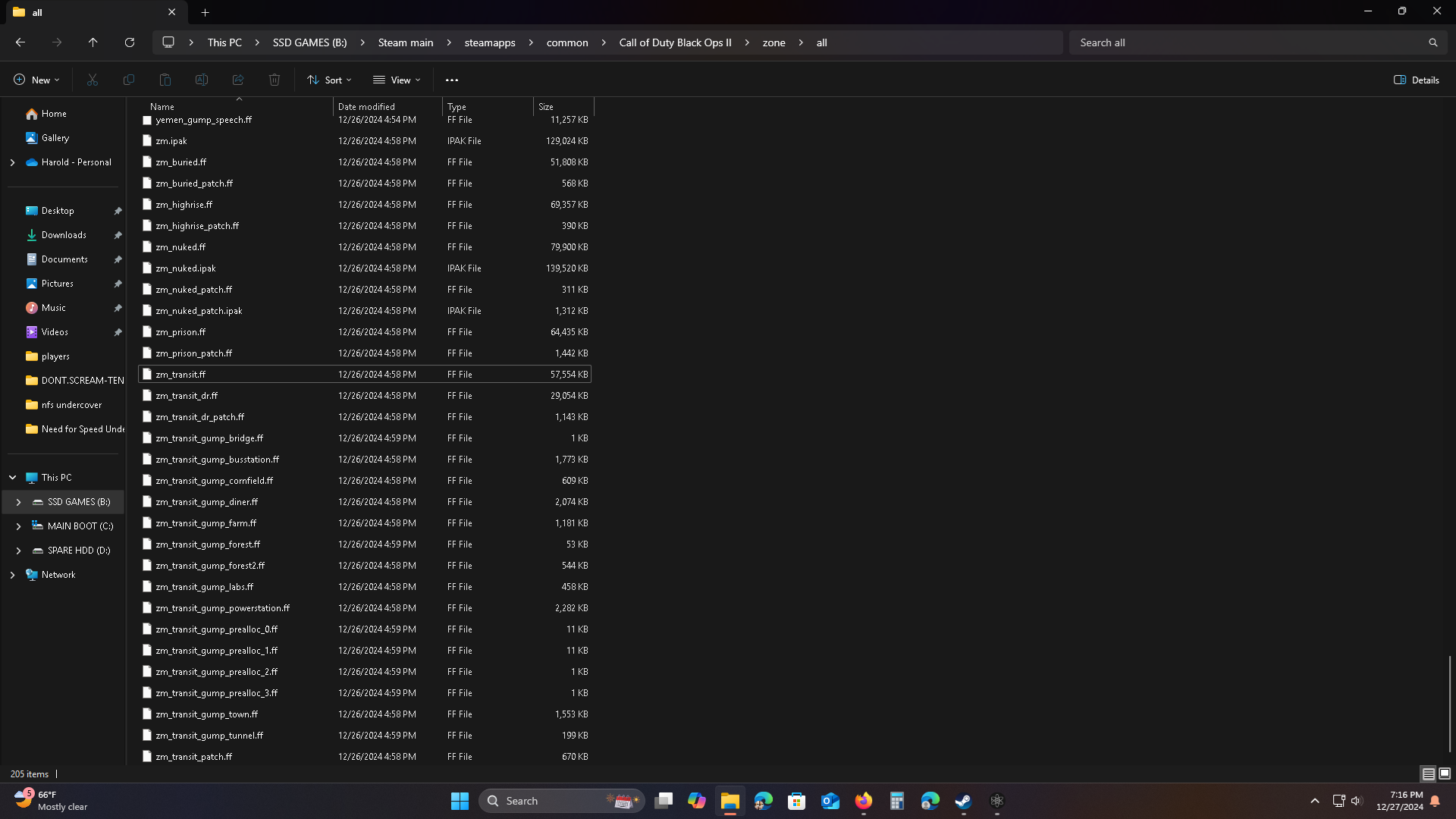Sort by the Date modified column header
The image size is (1456, 819).
[x=388, y=106]
